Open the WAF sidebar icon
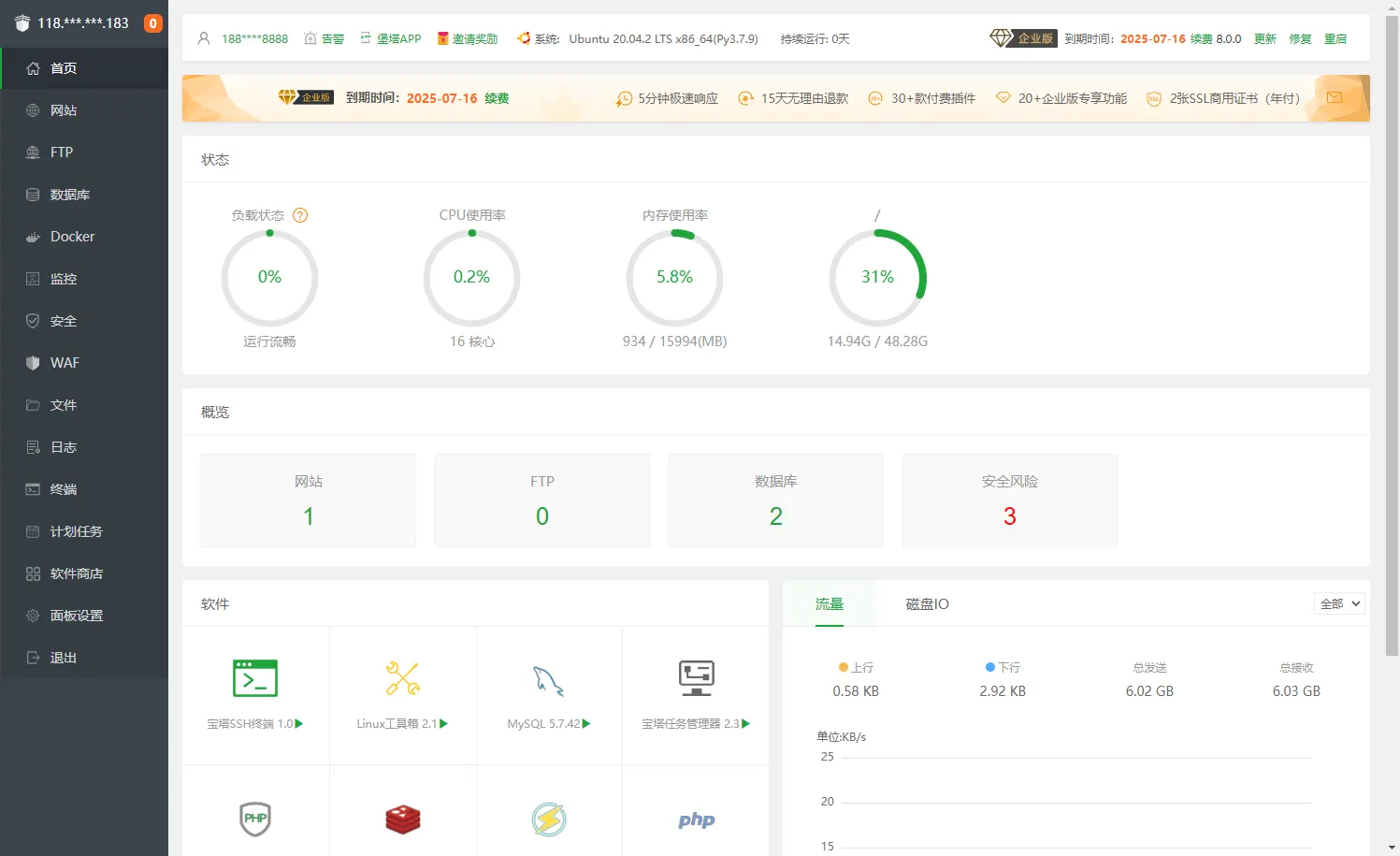1400x856 pixels. [33, 363]
